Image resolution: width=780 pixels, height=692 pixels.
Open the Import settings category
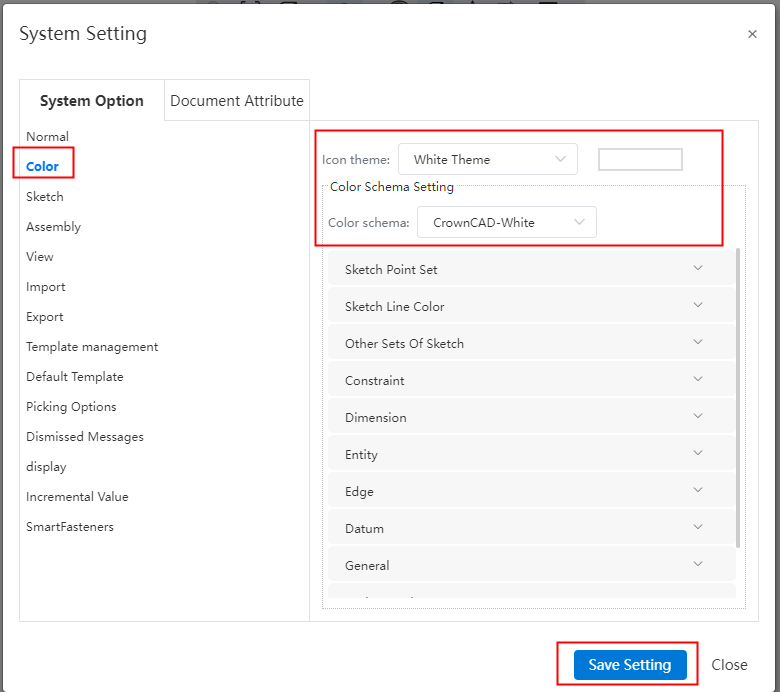pos(46,287)
